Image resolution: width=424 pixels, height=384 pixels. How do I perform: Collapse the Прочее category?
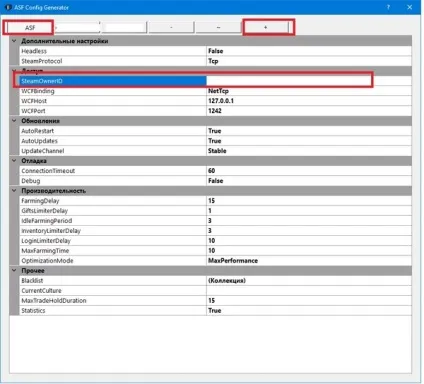[x=14, y=270]
